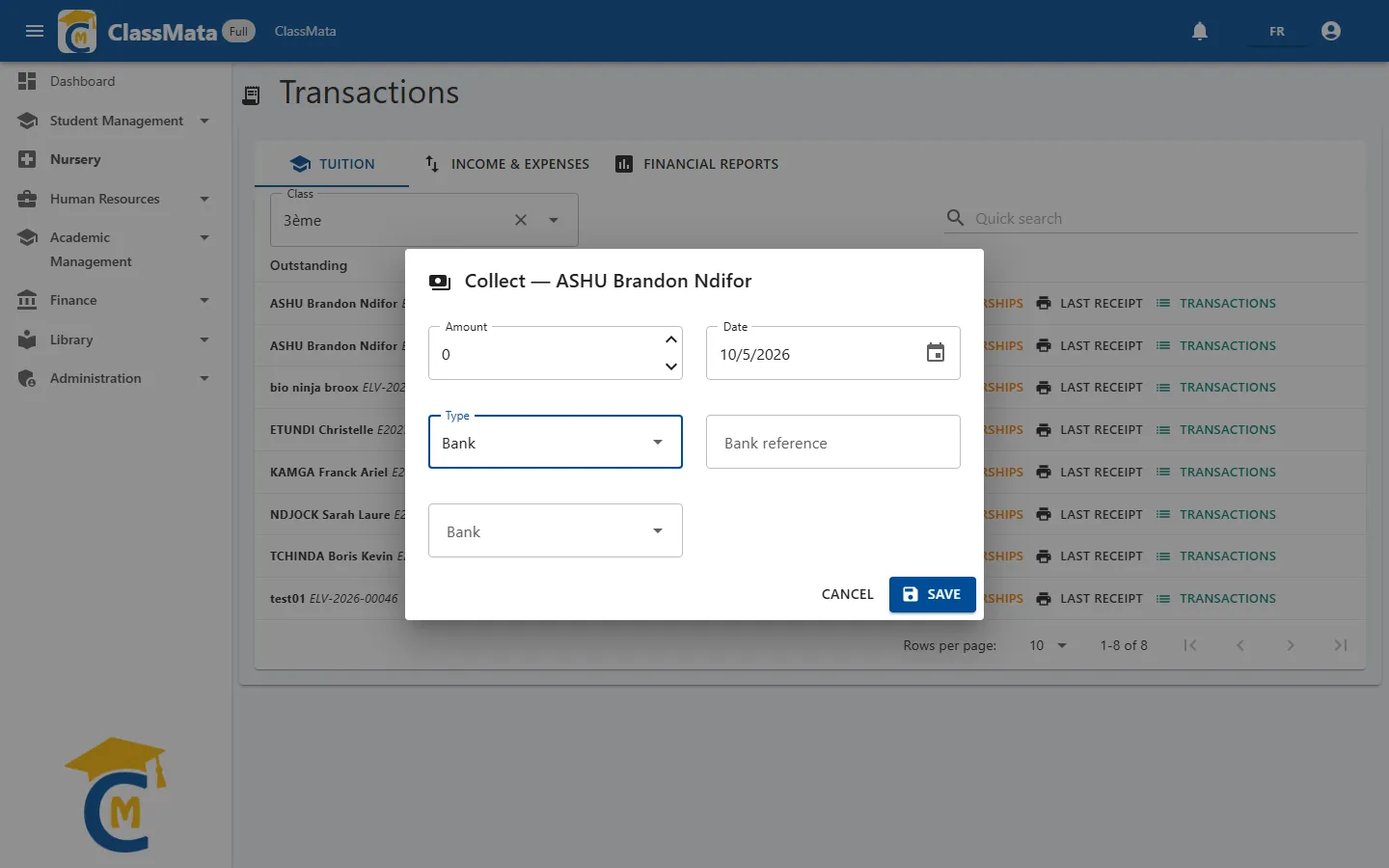
Task: Switch to Financial Reports tab
Action: point(696,164)
